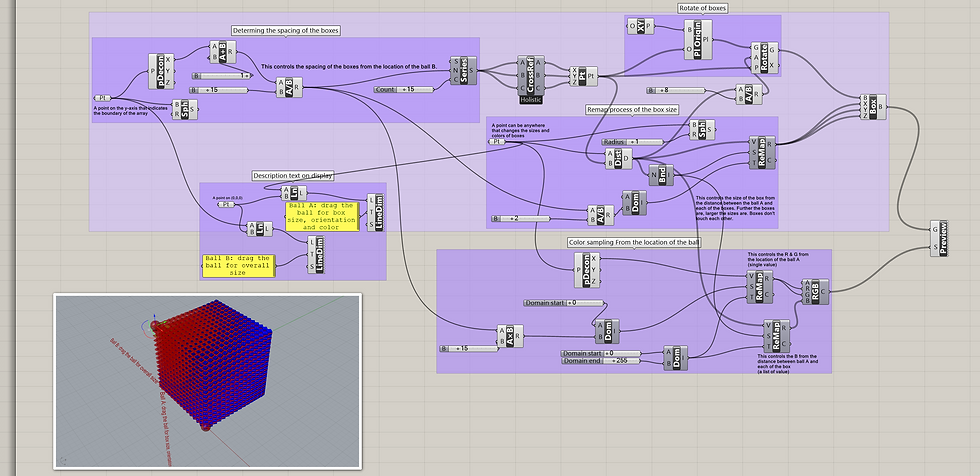Select the Rotate component
980x476 pixels.
(x=765, y=57)
